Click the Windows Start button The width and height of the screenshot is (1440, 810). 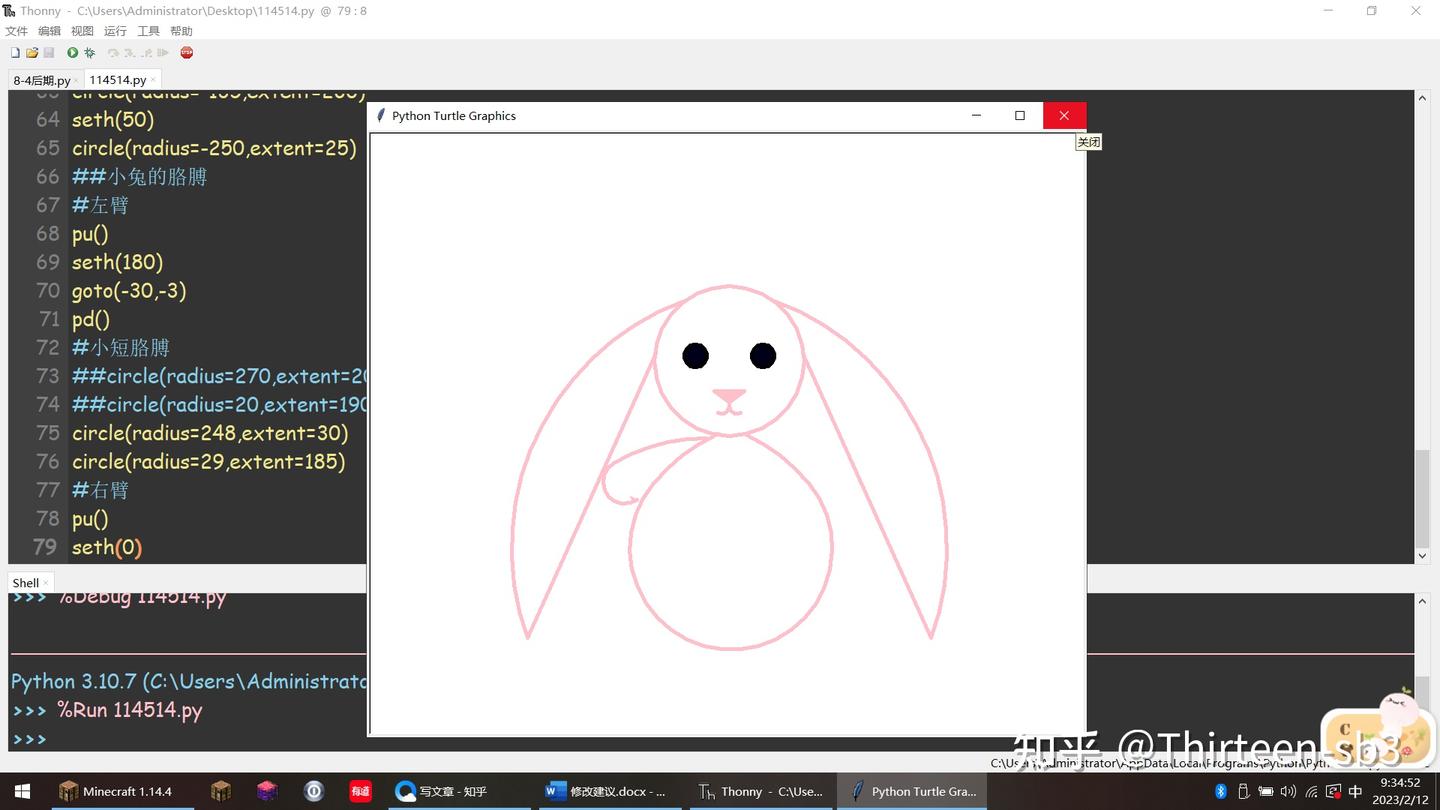coord(20,791)
